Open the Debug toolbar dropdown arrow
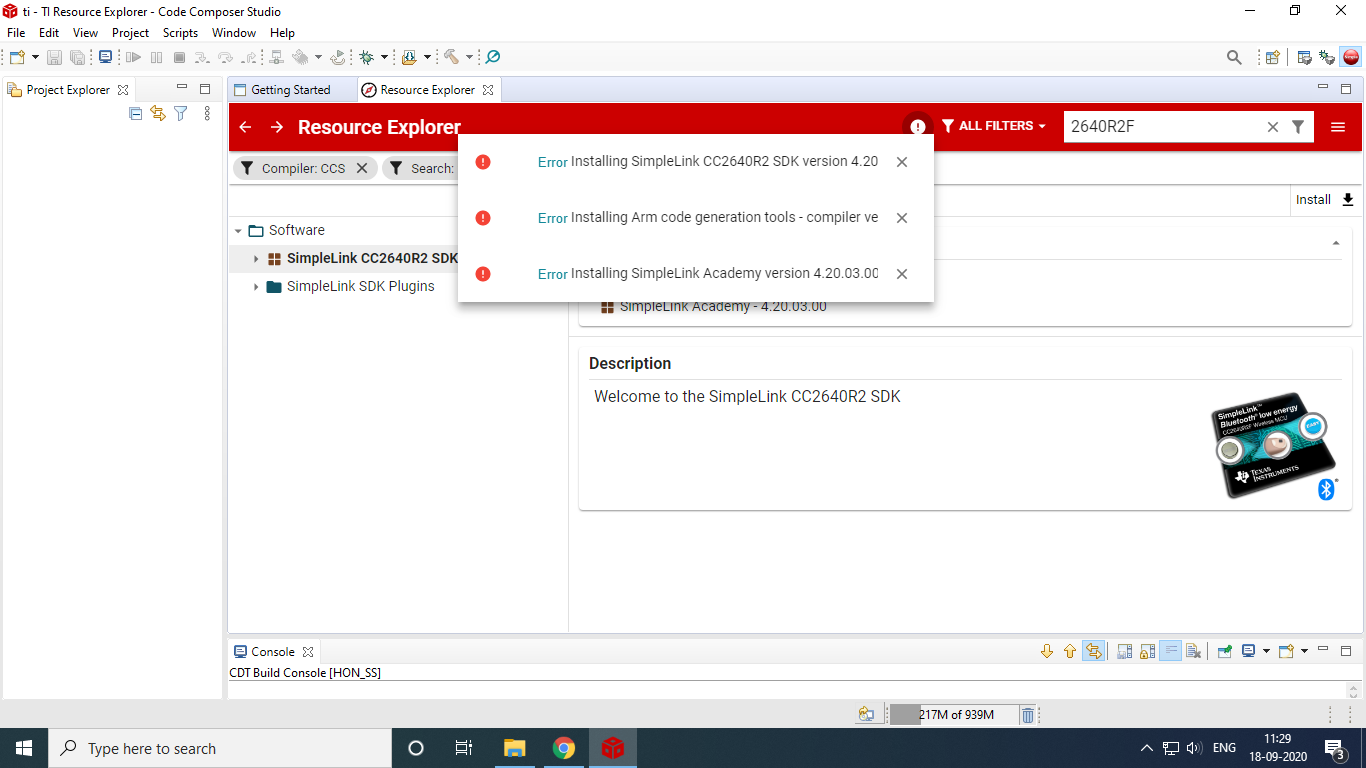The image size is (1366, 768). click(x=385, y=57)
